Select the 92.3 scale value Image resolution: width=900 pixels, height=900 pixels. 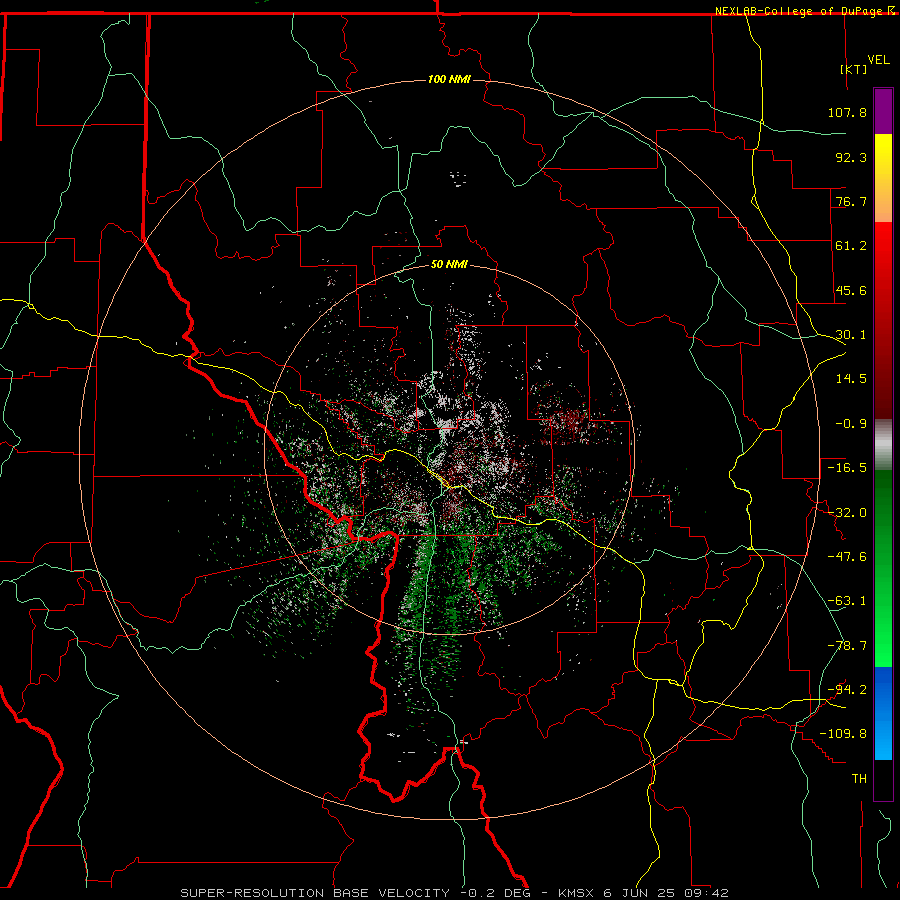click(x=851, y=157)
